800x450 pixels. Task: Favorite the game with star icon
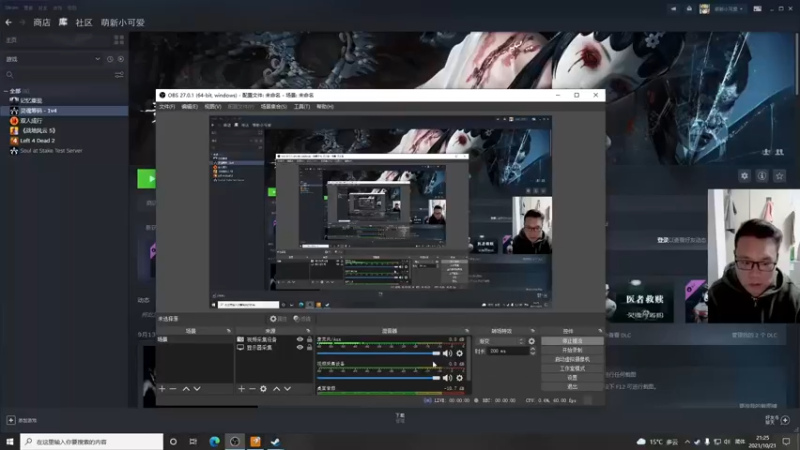tap(779, 176)
